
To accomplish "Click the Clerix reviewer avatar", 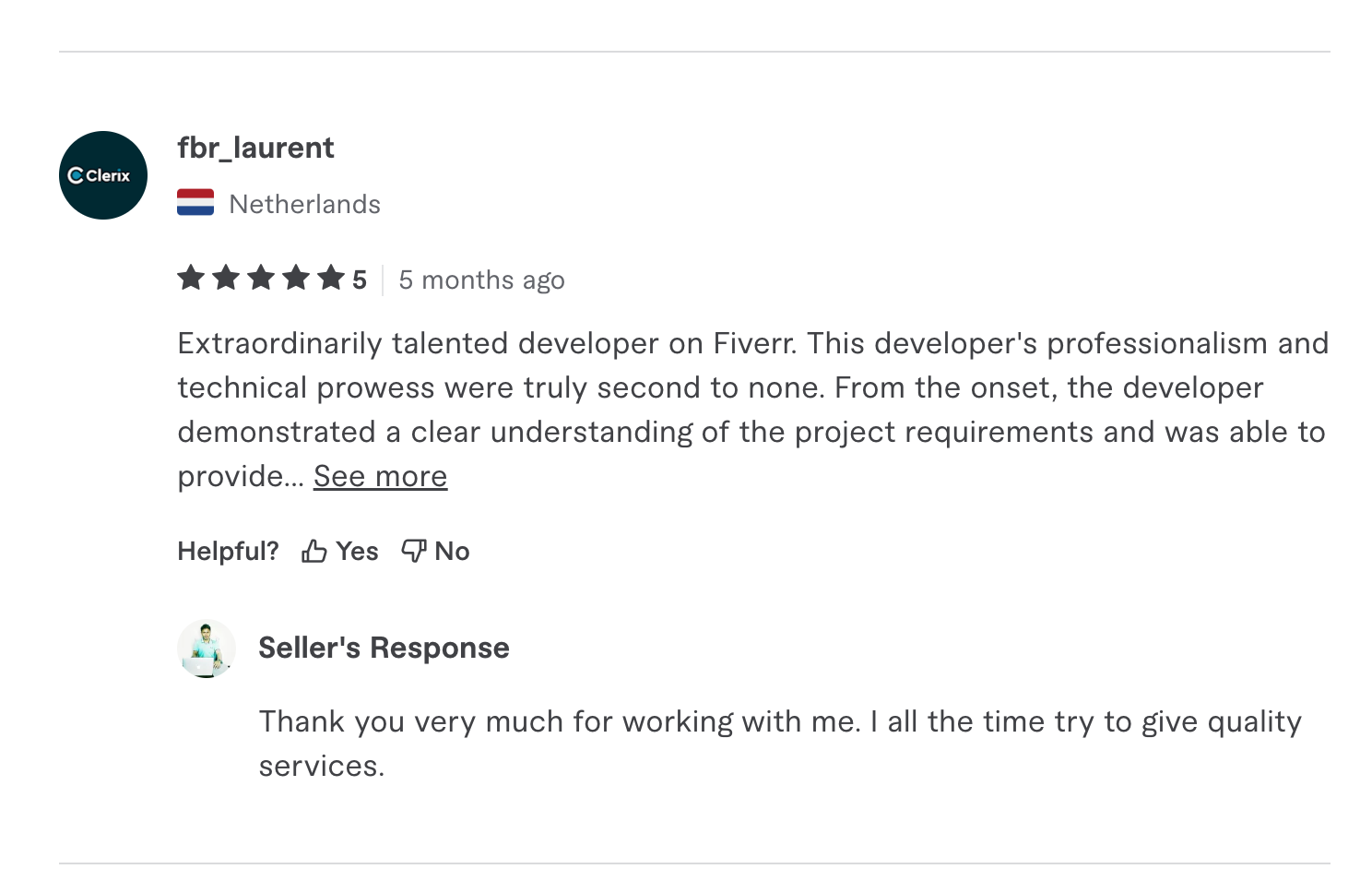I will pos(103,175).
